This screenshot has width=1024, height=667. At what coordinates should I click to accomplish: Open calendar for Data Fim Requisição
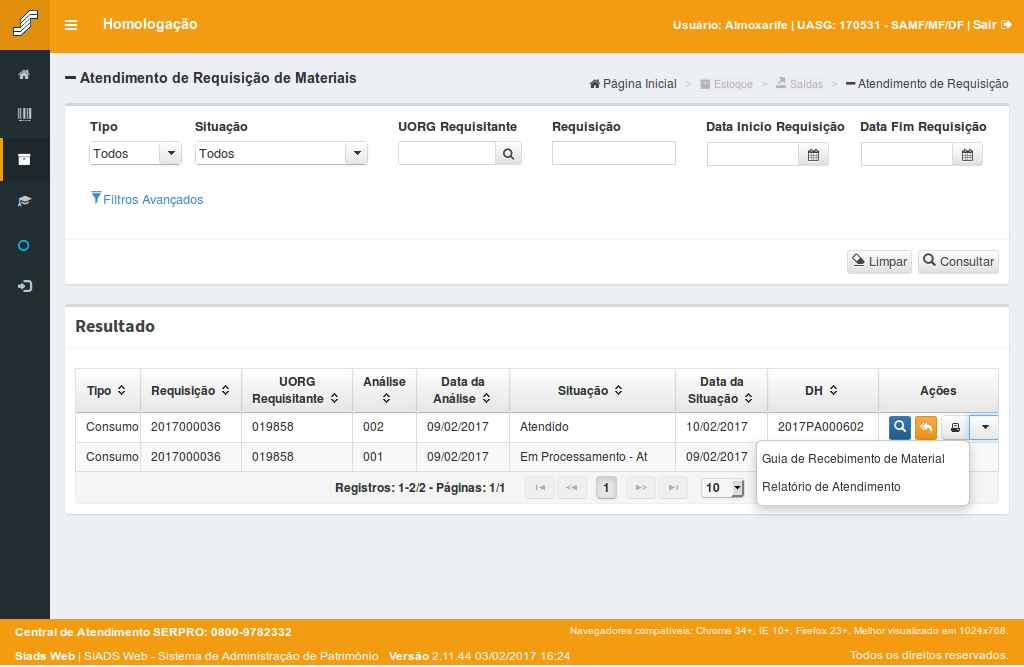(967, 155)
